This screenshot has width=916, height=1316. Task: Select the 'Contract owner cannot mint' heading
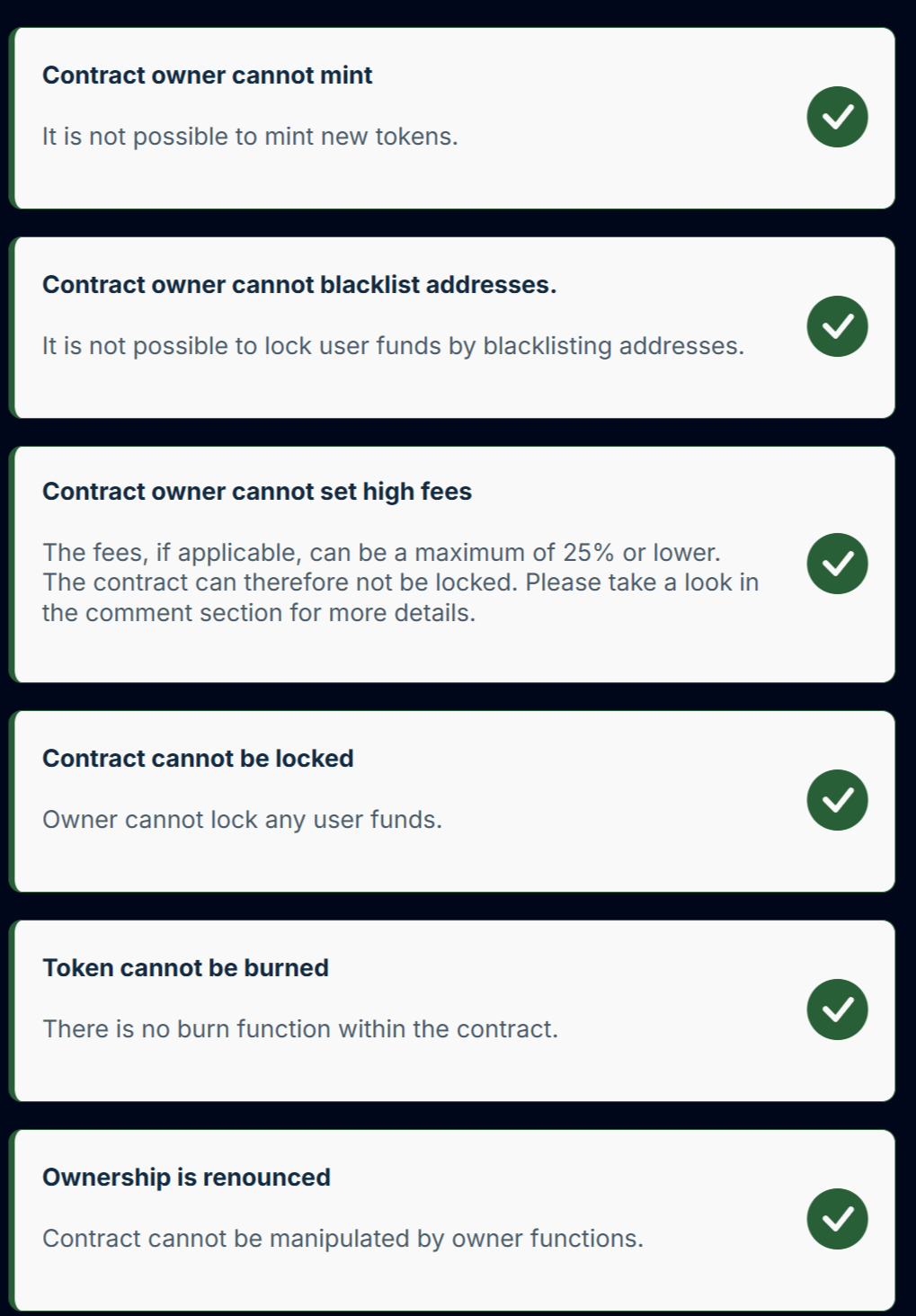coord(207,76)
